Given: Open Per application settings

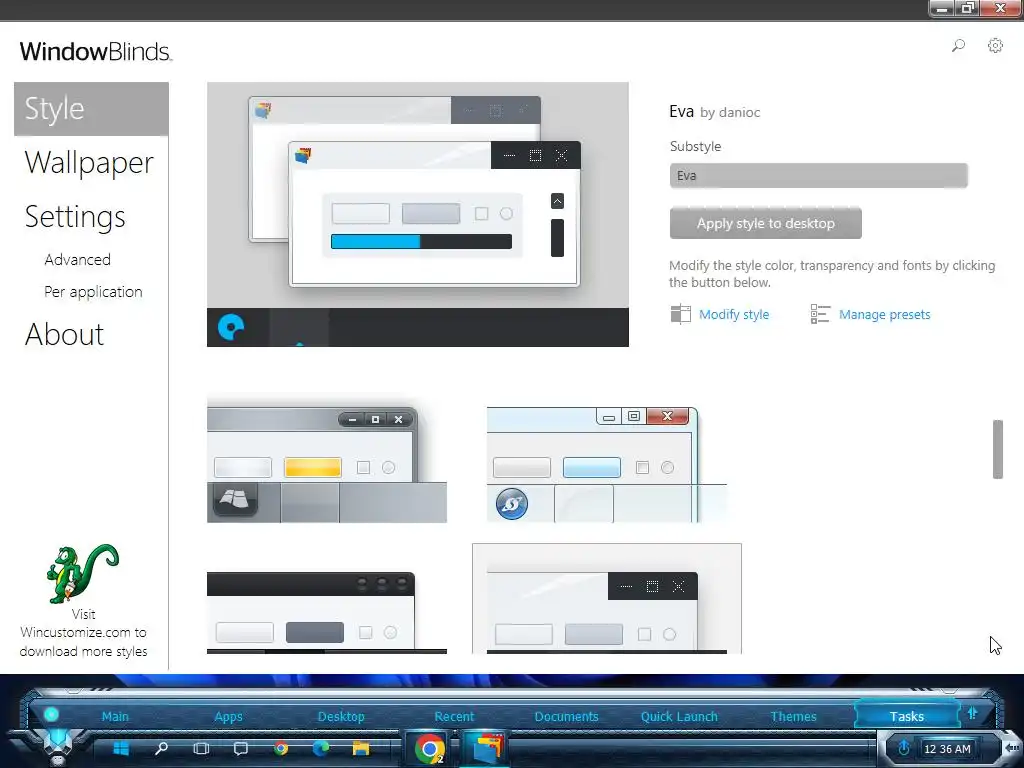Looking at the screenshot, I should click(x=93, y=292).
